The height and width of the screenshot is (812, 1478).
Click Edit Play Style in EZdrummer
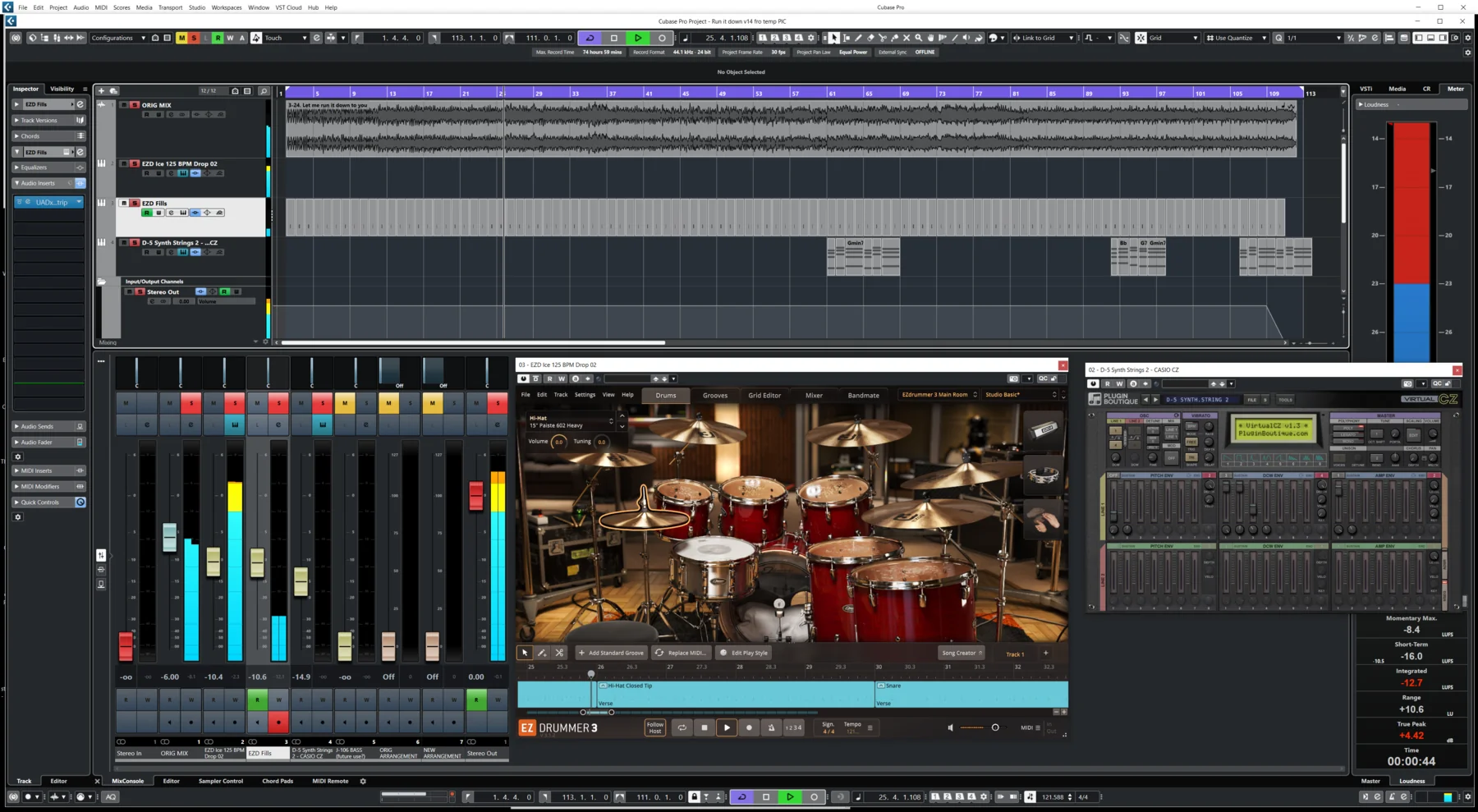coord(744,653)
